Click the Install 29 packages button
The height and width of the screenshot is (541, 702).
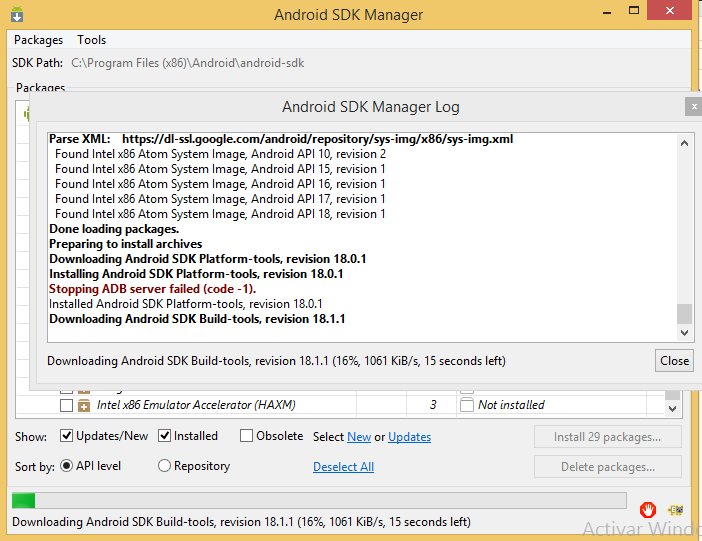coord(608,437)
